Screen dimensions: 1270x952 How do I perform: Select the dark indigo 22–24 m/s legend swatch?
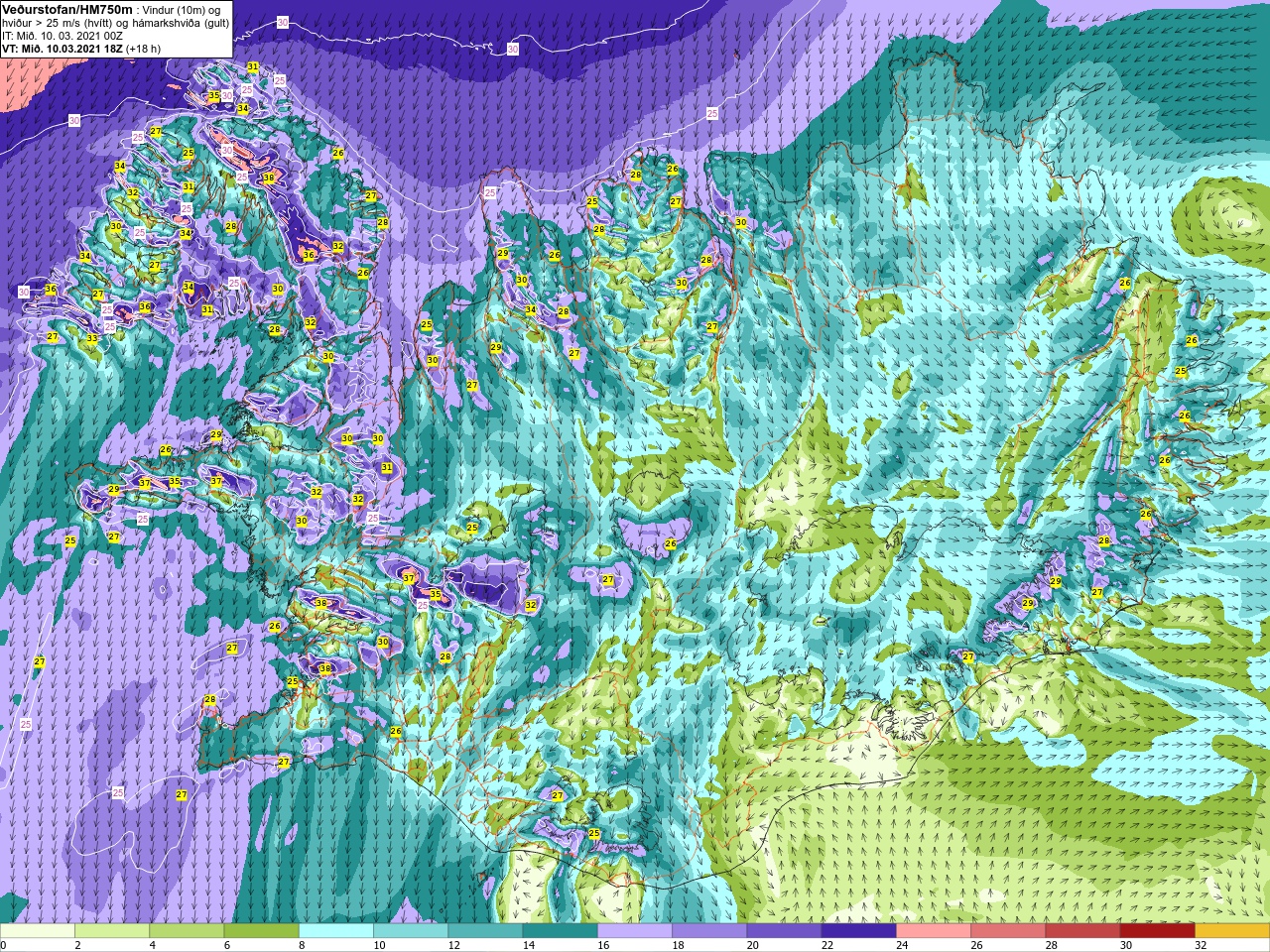pos(859,931)
